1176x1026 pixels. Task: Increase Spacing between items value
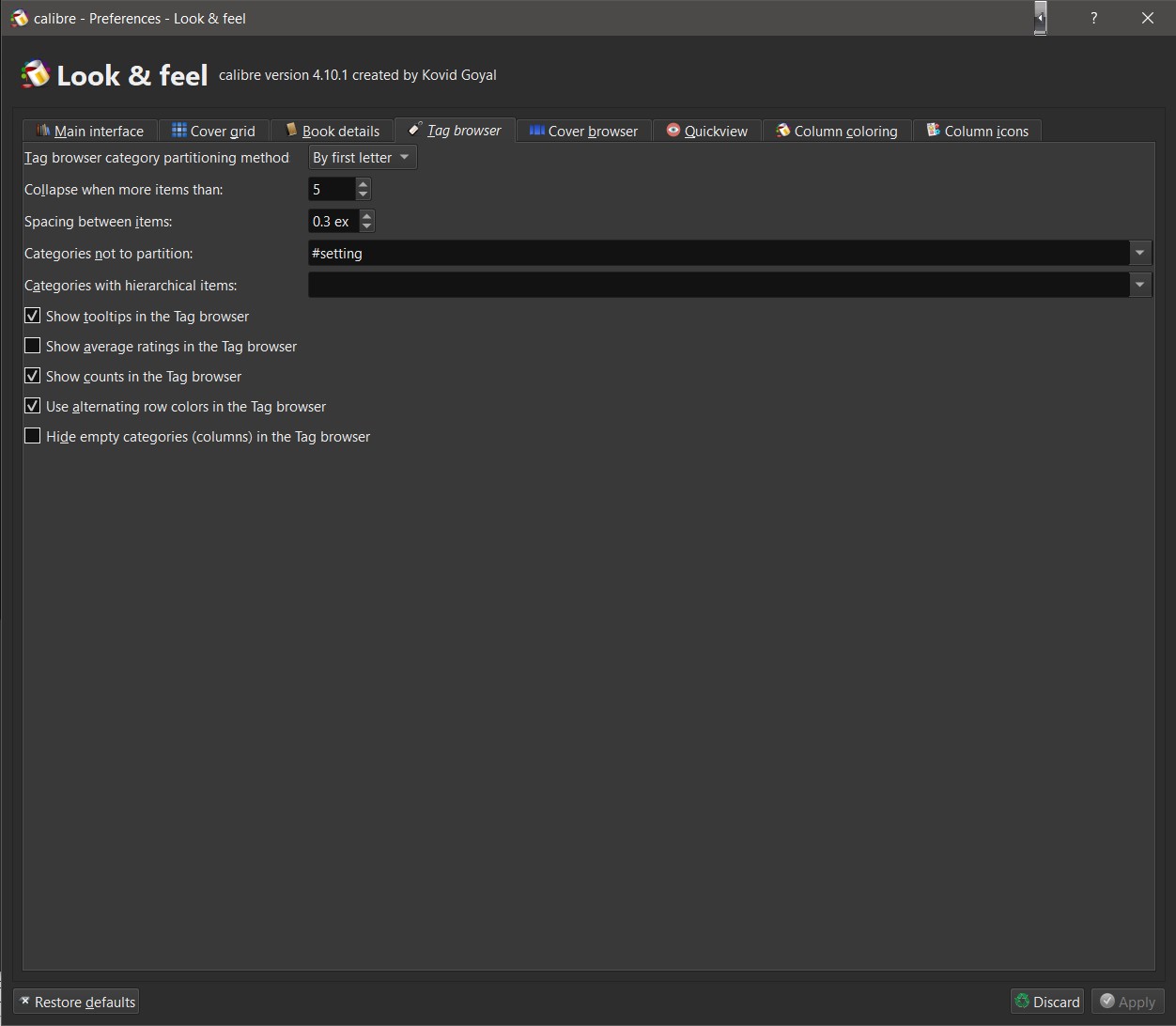point(367,215)
